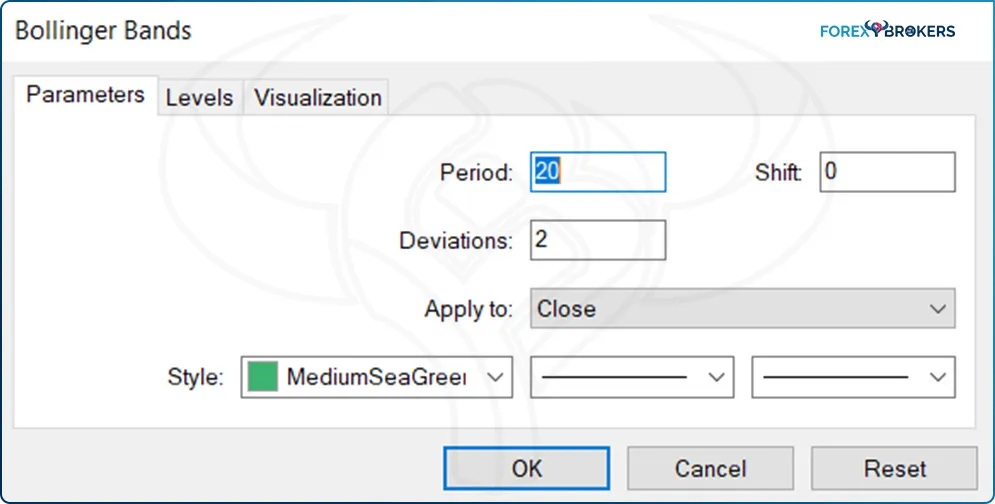Expand the line width dropdown
The height and width of the screenshot is (504, 995).
coord(853,378)
